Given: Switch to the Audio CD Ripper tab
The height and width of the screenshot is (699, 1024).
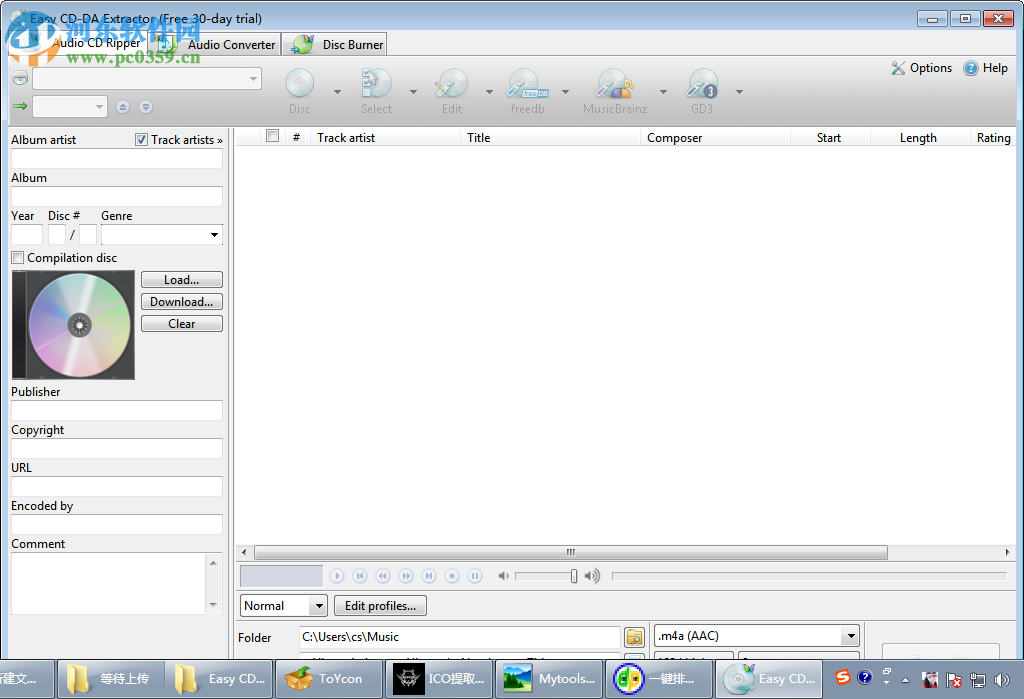Looking at the screenshot, I should (97, 43).
